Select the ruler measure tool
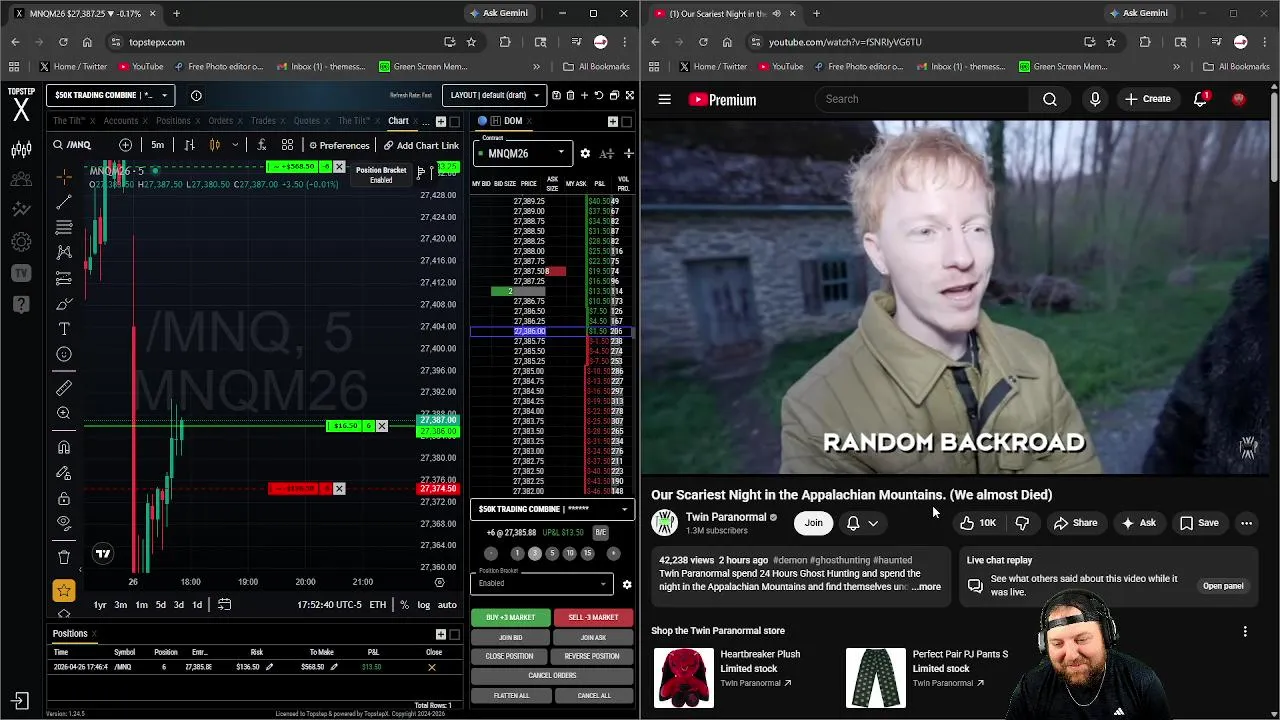The width and height of the screenshot is (1280, 720). click(x=64, y=387)
